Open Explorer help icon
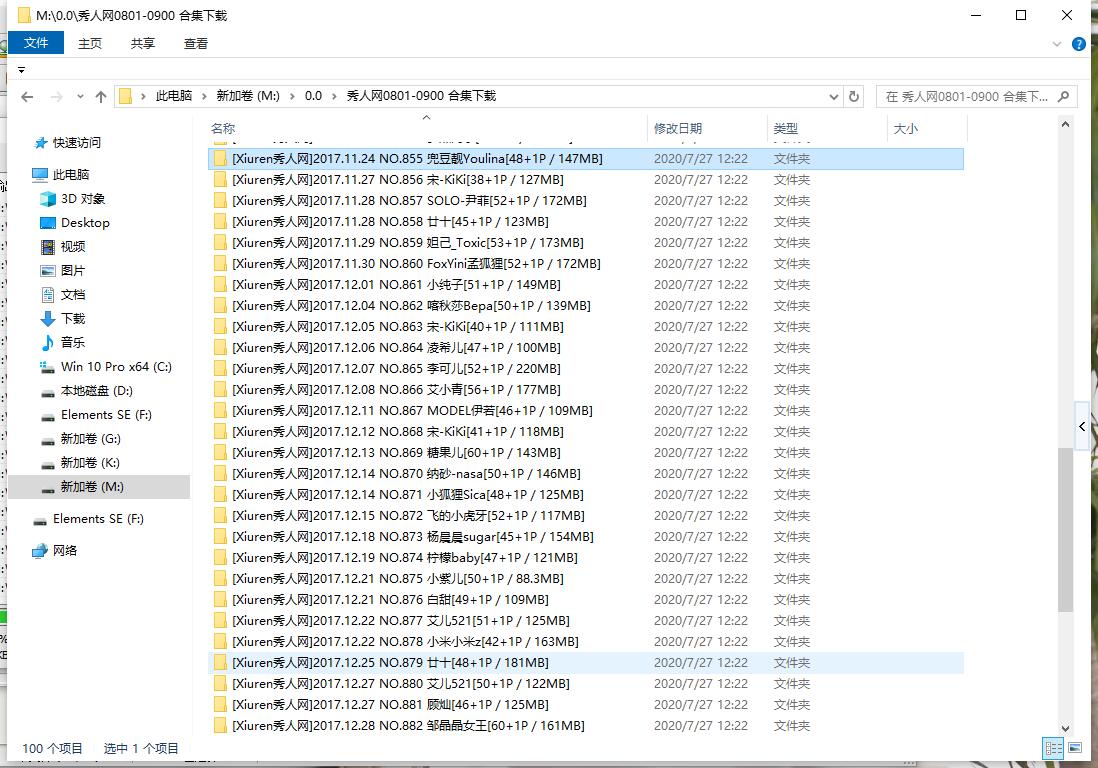 [1078, 44]
